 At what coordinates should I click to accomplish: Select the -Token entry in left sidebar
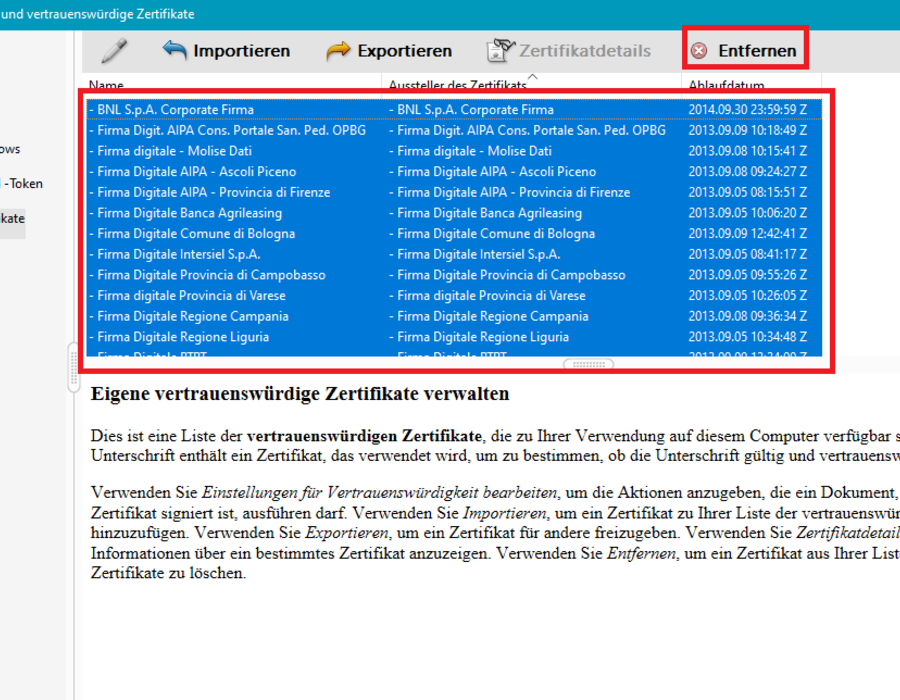[23, 184]
